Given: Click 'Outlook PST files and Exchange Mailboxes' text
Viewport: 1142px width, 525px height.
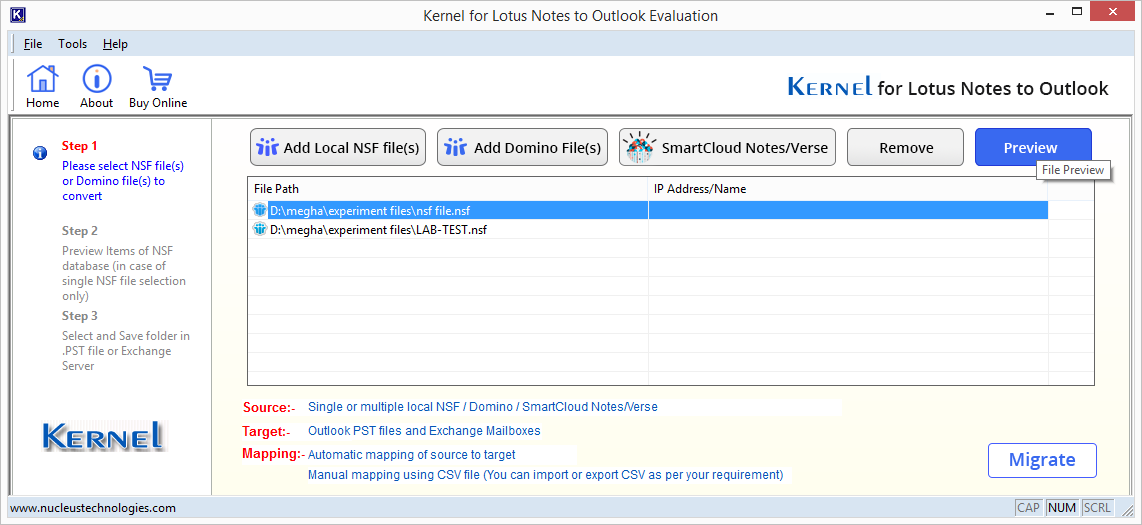Looking at the screenshot, I should pos(424,431).
